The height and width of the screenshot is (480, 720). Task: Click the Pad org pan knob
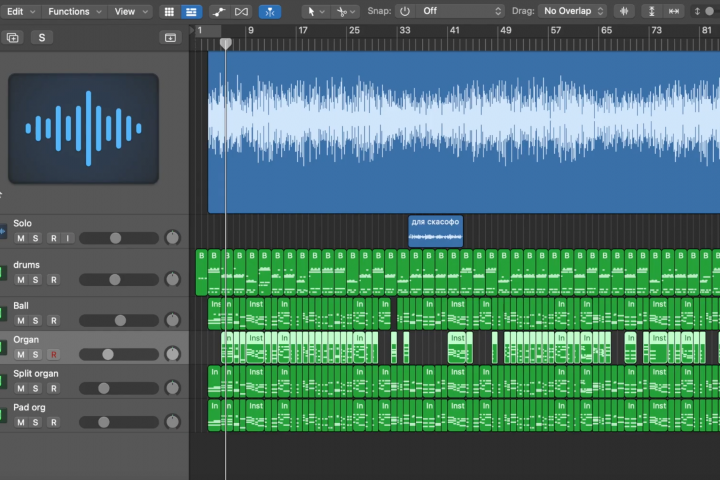172,422
